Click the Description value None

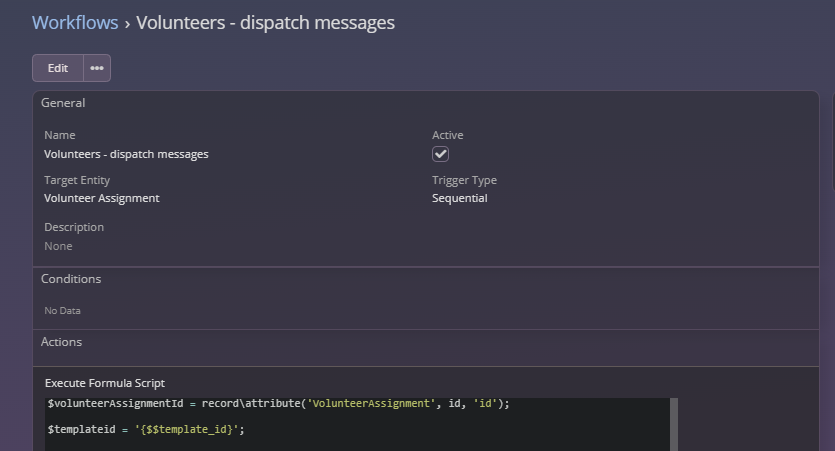(x=58, y=246)
